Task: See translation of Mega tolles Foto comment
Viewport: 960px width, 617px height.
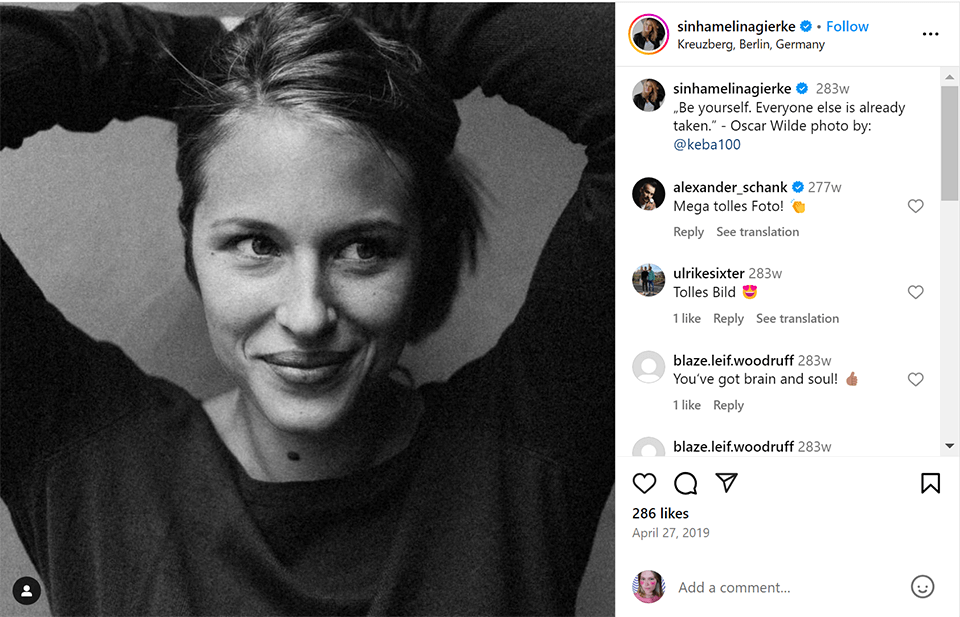Action: click(x=757, y=232)
